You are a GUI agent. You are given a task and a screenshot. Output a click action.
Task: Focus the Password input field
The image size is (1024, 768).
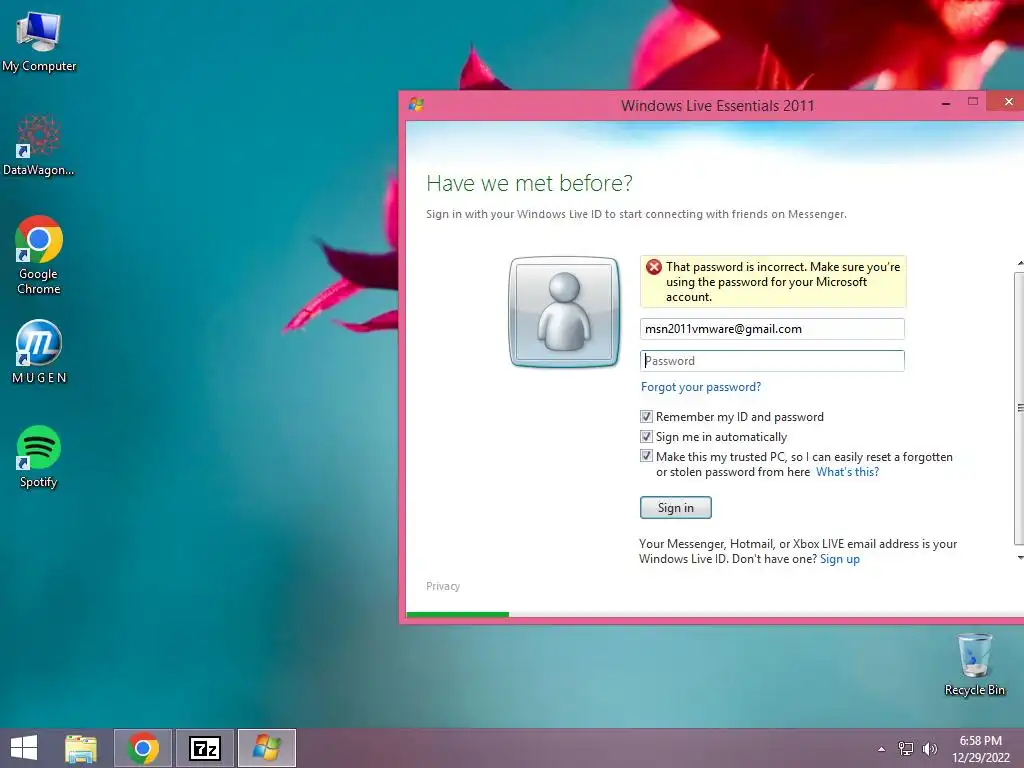click(x=772, y=361)
